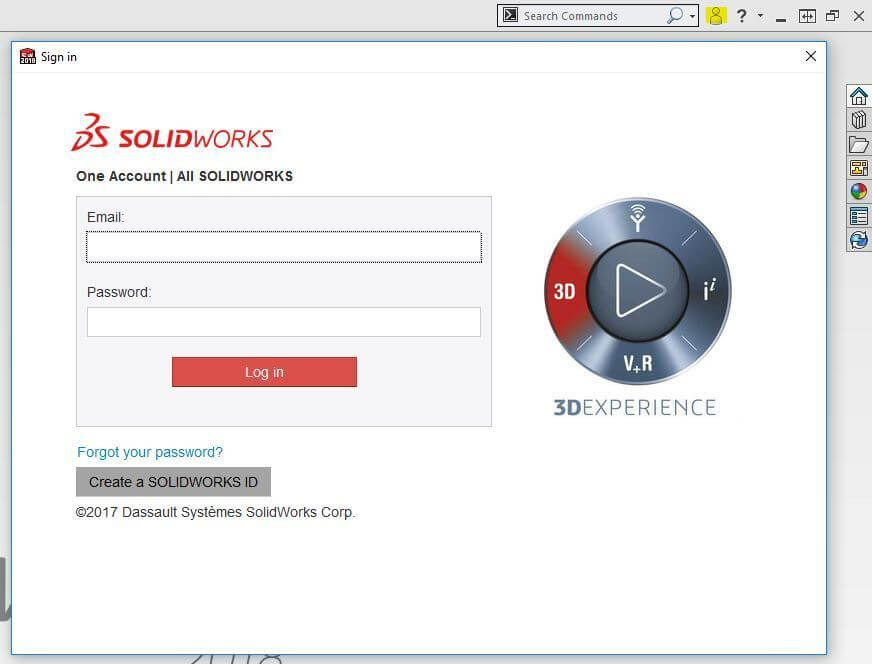Open SOLIDWORKS Resources home tab in task pane

click(x=859, y=96)
